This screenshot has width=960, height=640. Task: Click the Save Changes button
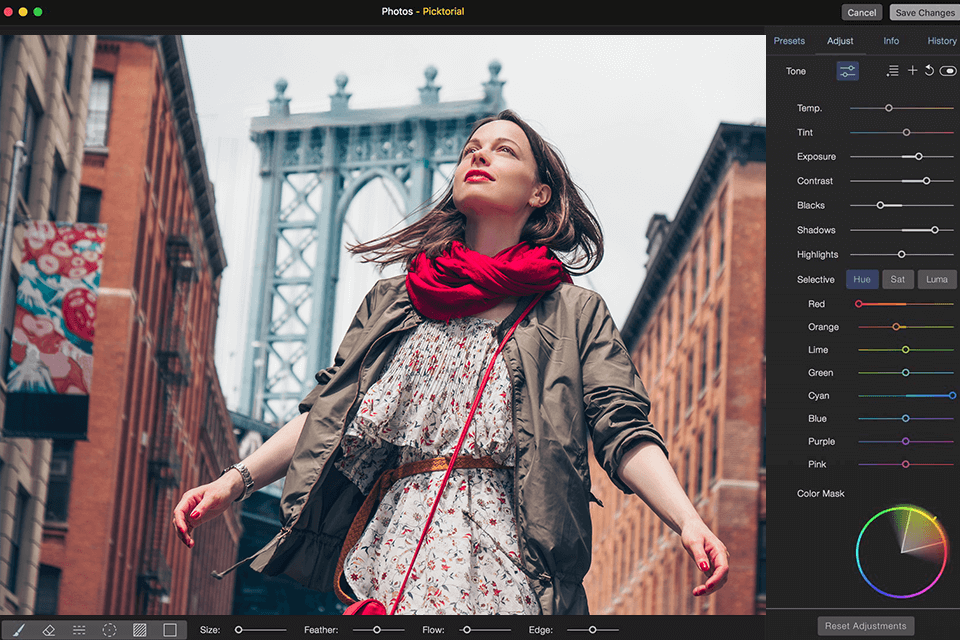pyautogui.click(x=924, y=13)
